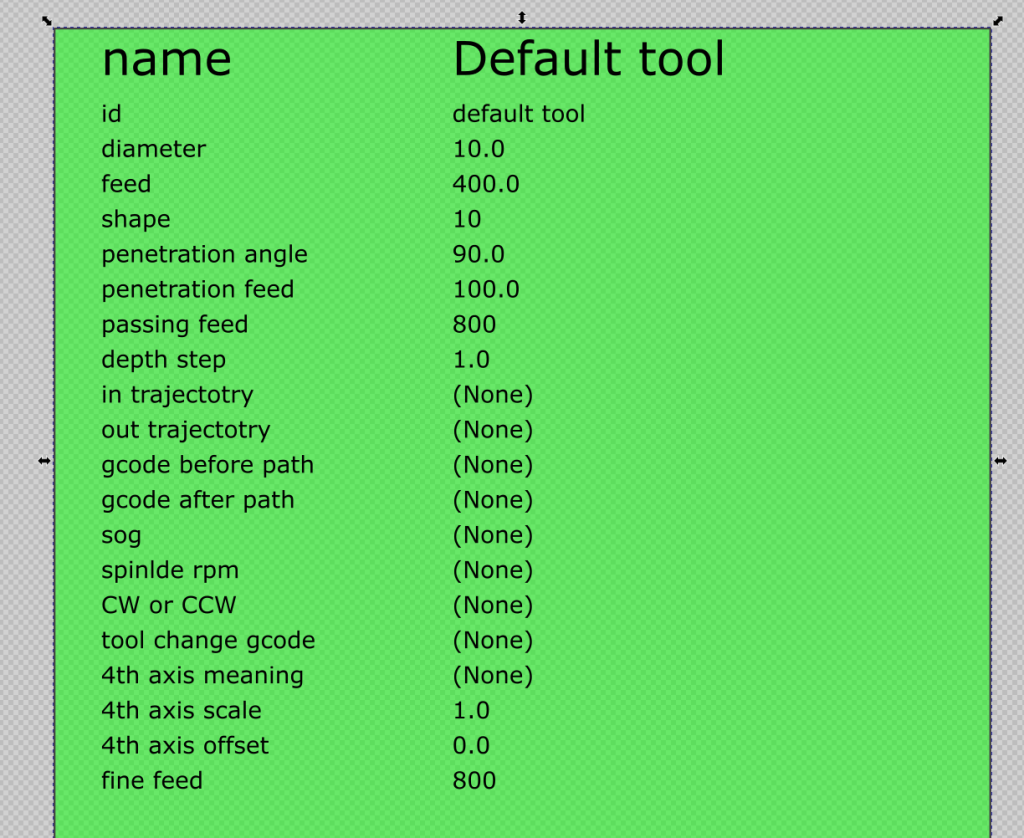Image resolution: width=1024 pixels, height=838 pixels.
Task: Click the 4th axis offset value 0.0
Action: click(x=471, y=745)
